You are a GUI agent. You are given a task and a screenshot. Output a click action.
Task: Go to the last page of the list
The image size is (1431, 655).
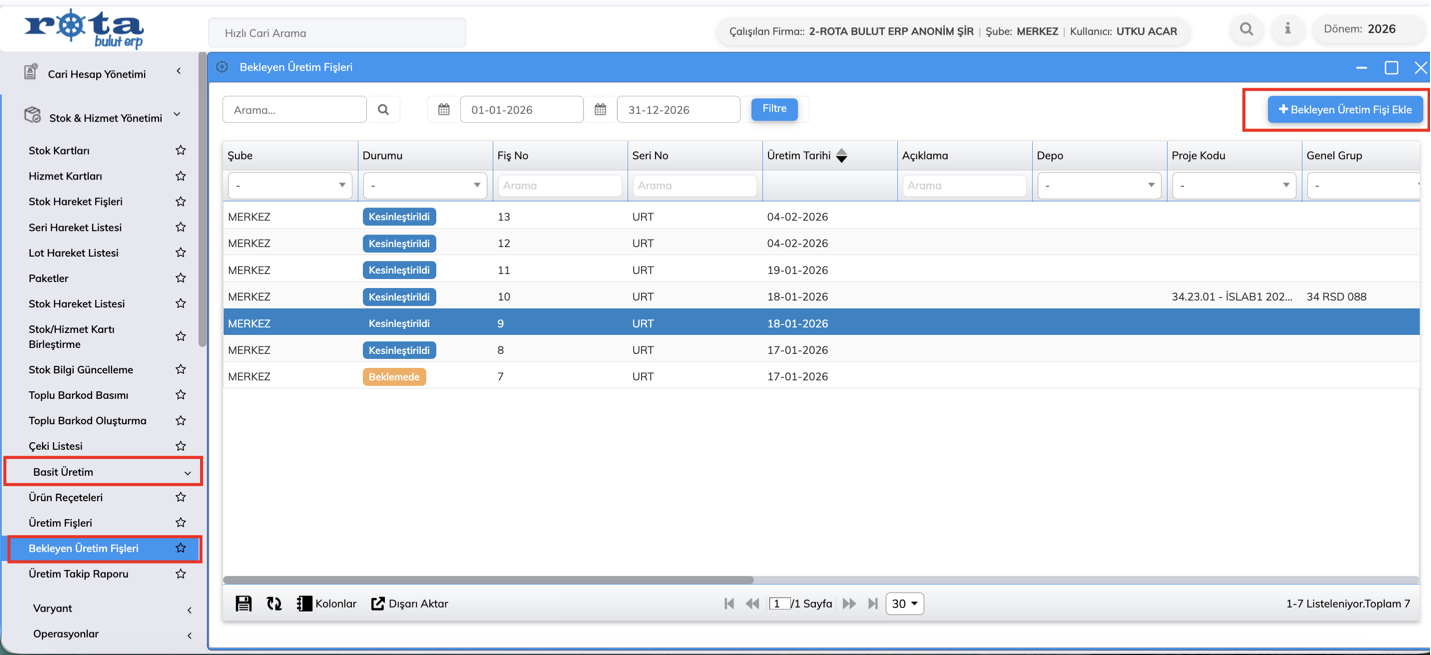coord(873,604)
